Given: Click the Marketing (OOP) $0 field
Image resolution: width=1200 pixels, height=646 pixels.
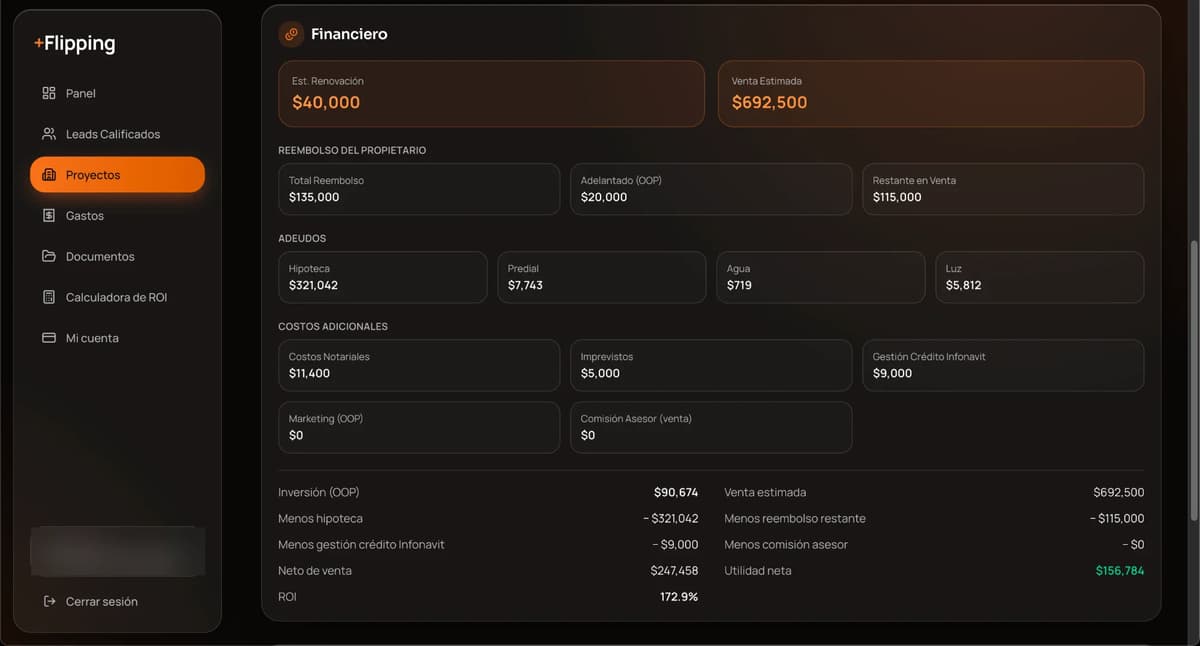Looking at the screenshot, I should tap(419, 427).
